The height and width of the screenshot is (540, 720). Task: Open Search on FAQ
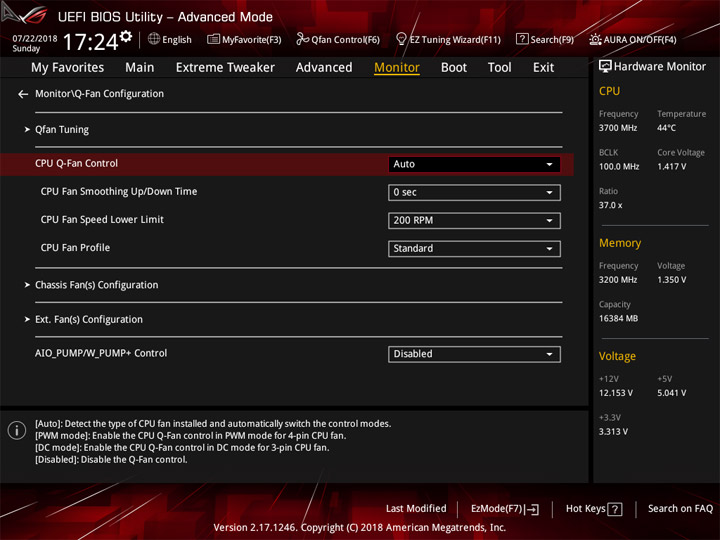(x=680, y=509)
